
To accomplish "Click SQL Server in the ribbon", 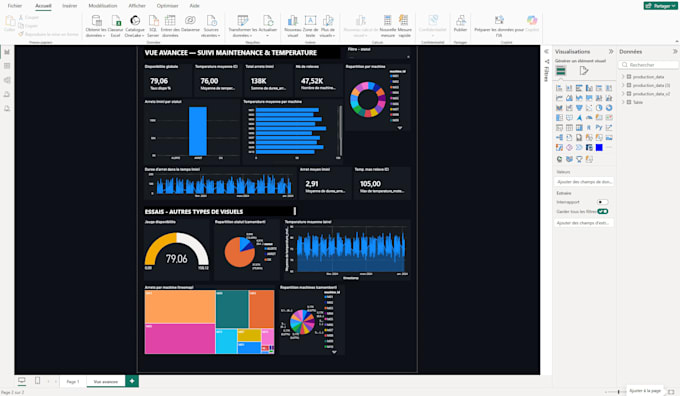I will tap(153, 26).
